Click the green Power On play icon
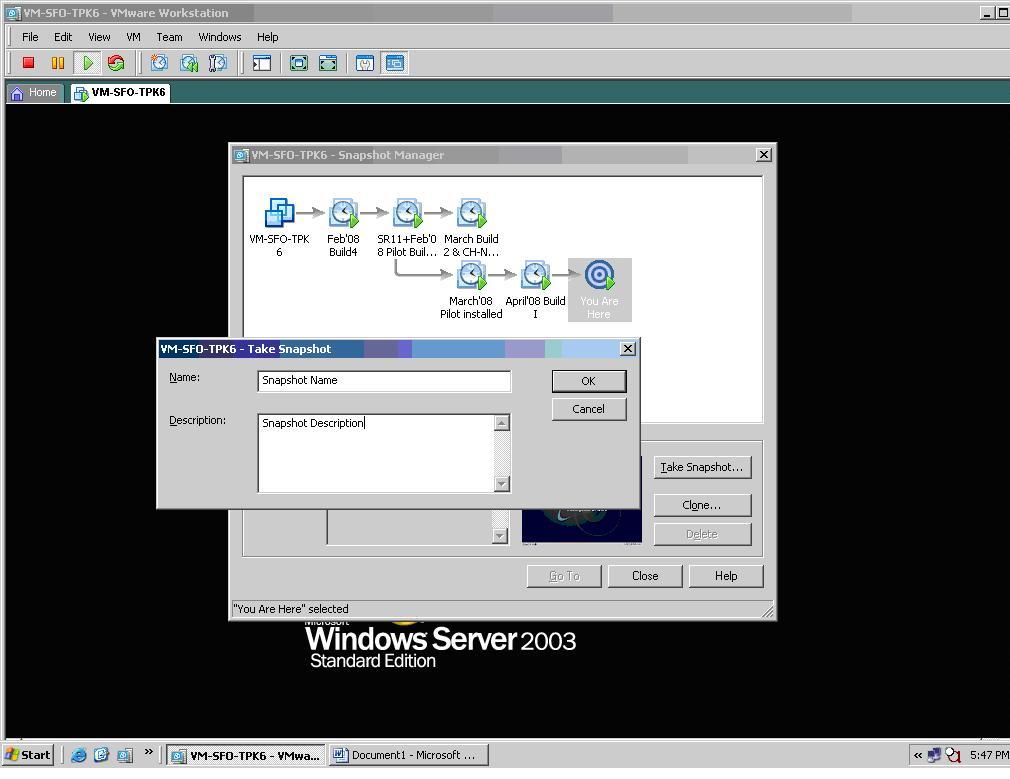Screen dimensions: 1010x779 coord(87,63)
